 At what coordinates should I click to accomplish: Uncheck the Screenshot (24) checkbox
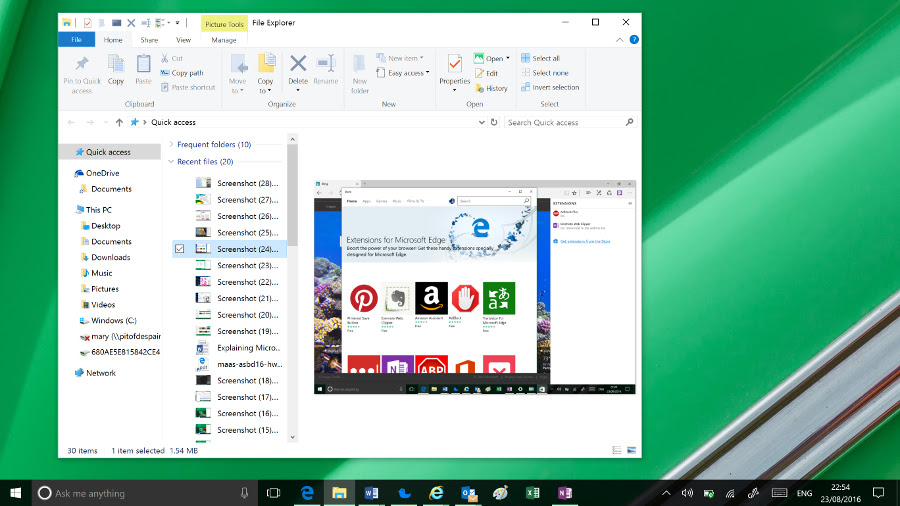(180, 249)
